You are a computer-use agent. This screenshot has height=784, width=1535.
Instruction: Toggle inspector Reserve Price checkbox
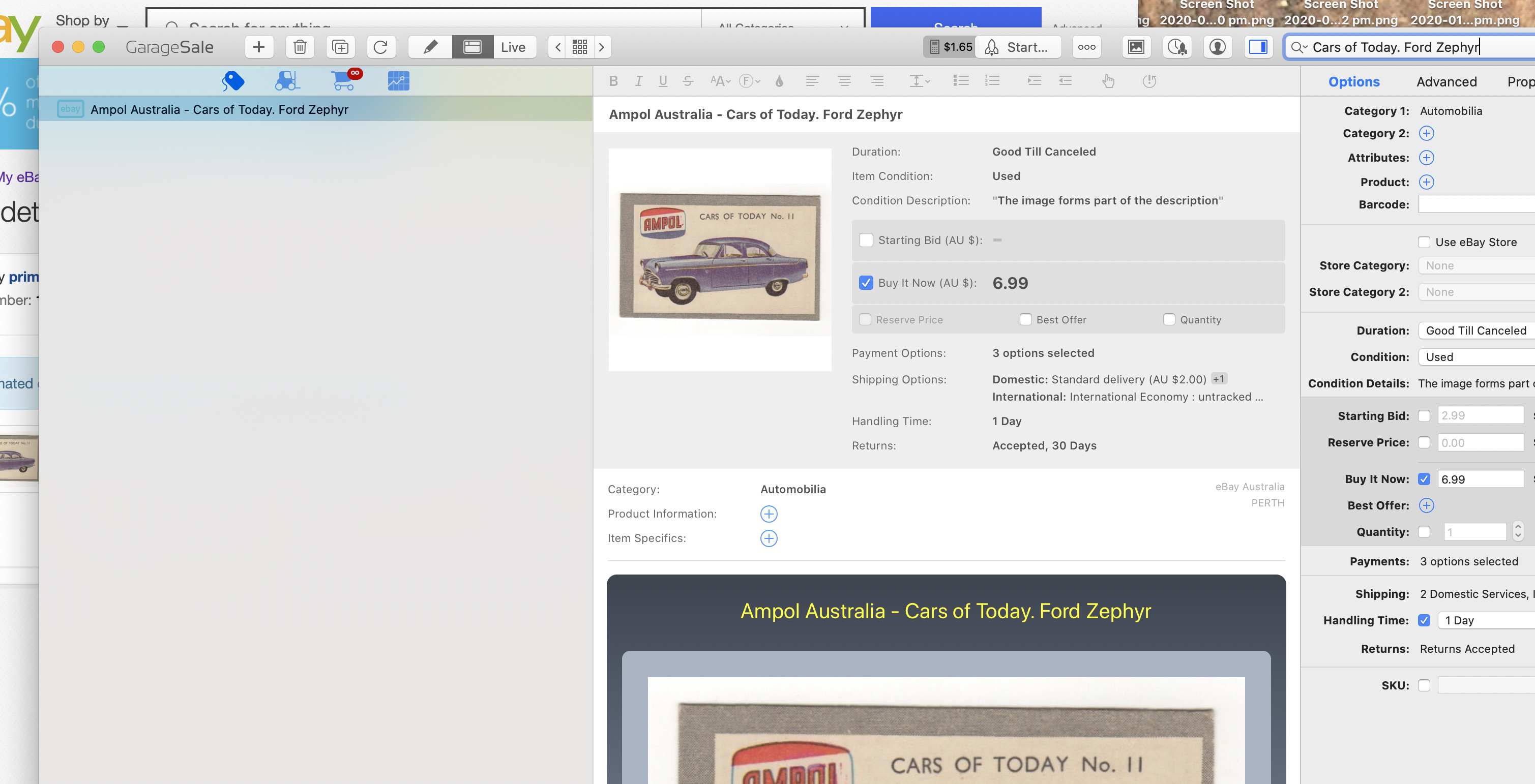click(x=1424, y=443)
